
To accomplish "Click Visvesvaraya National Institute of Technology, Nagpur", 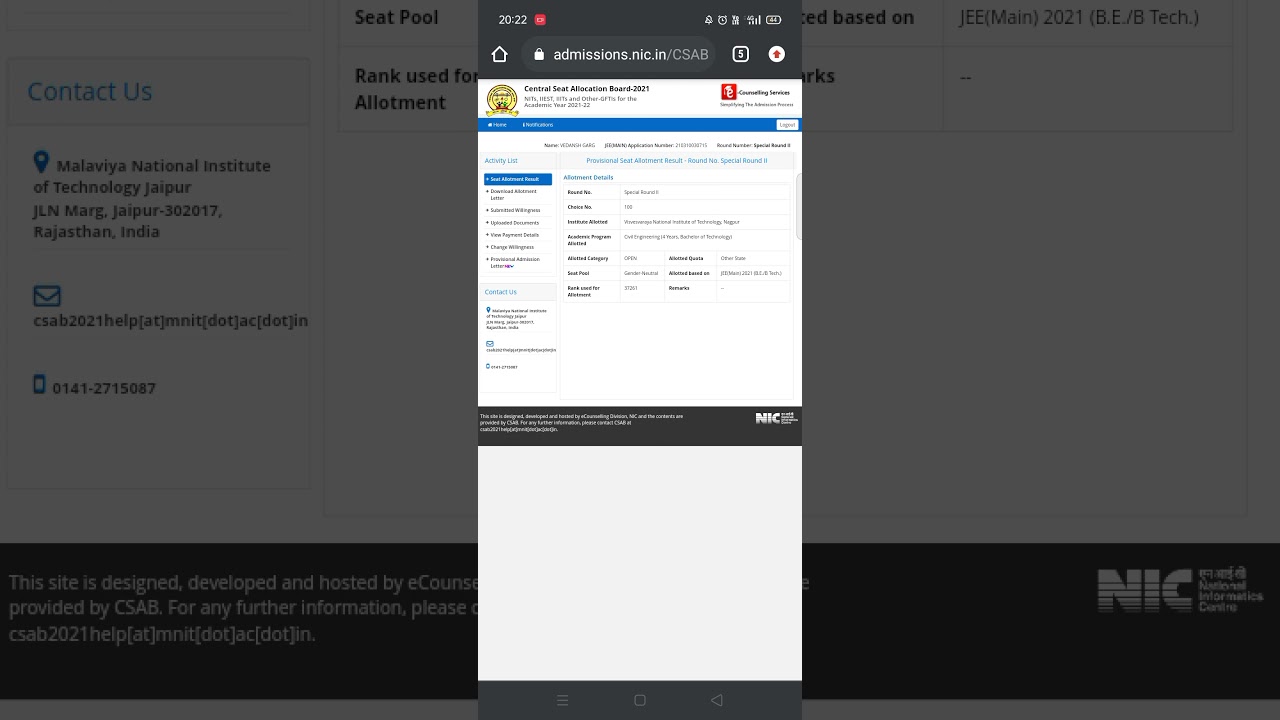I will (x=682, y=222).
